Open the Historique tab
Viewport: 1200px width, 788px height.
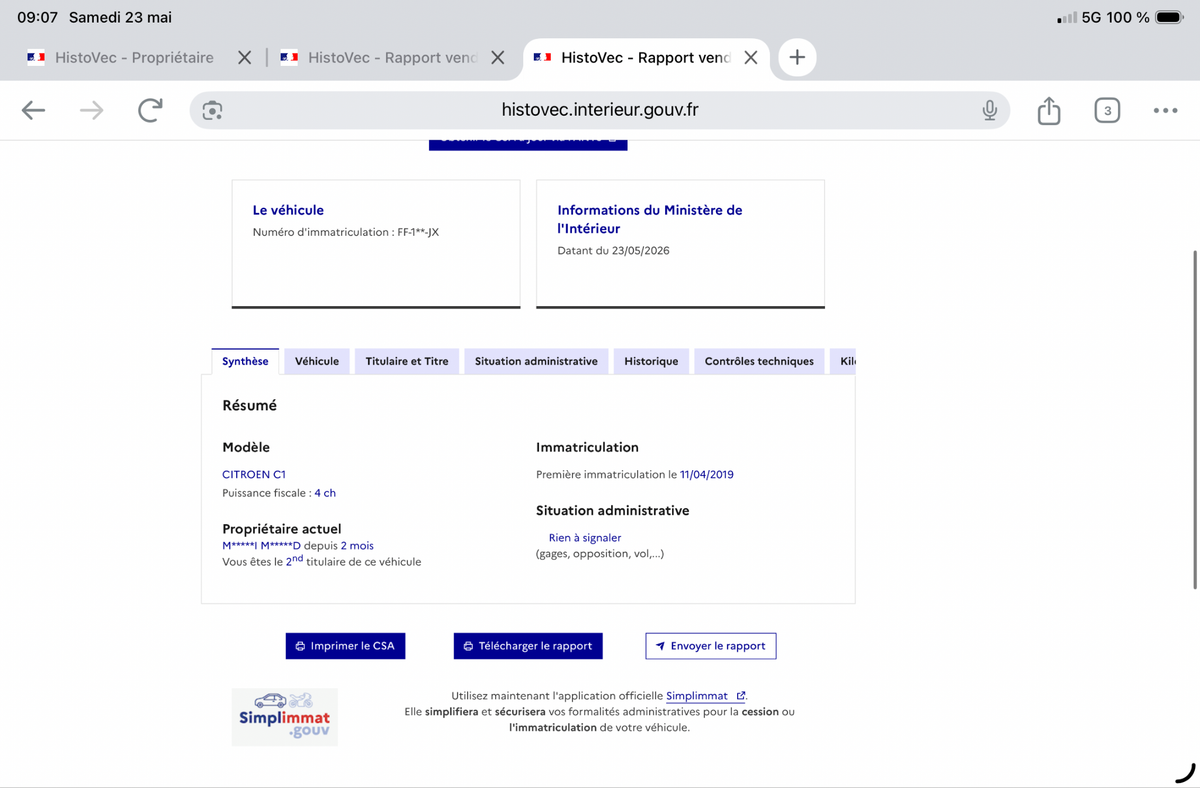pos(651,361)
